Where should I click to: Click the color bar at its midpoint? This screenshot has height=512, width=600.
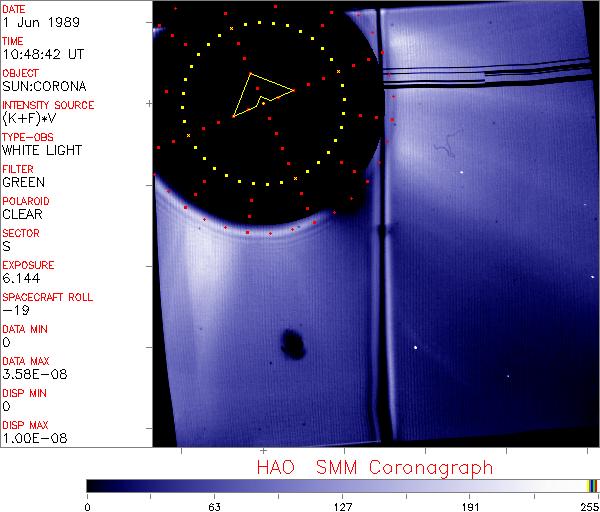pos(342,485)
